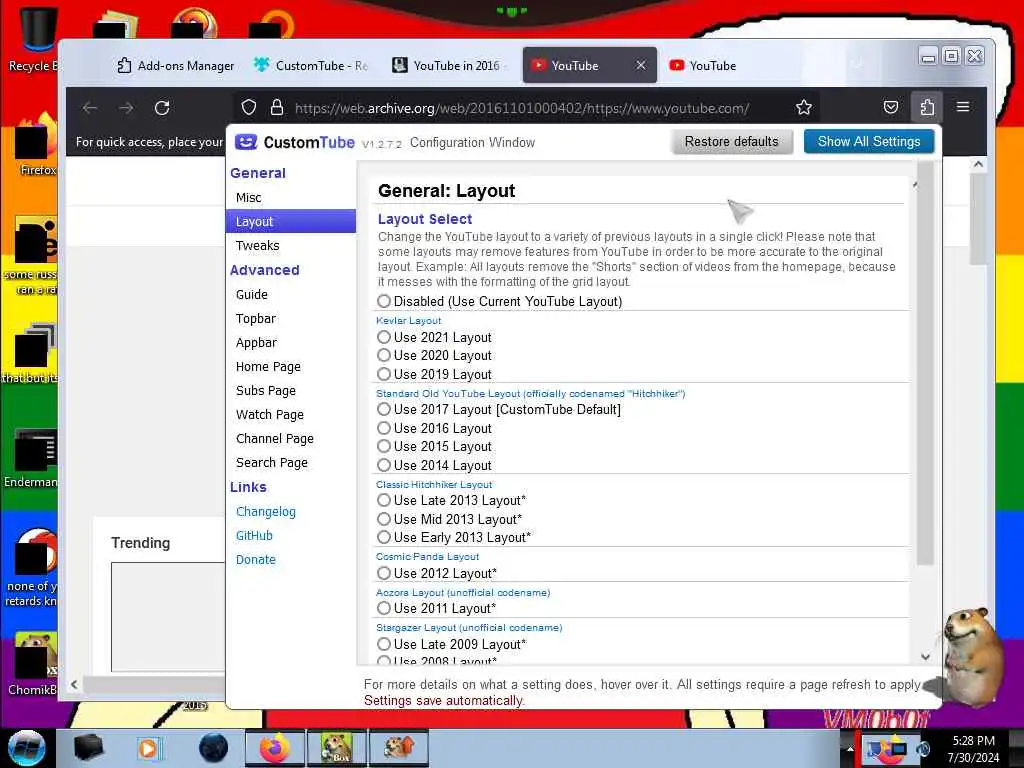Open the Pocket save icon

[x=891, y=108]
